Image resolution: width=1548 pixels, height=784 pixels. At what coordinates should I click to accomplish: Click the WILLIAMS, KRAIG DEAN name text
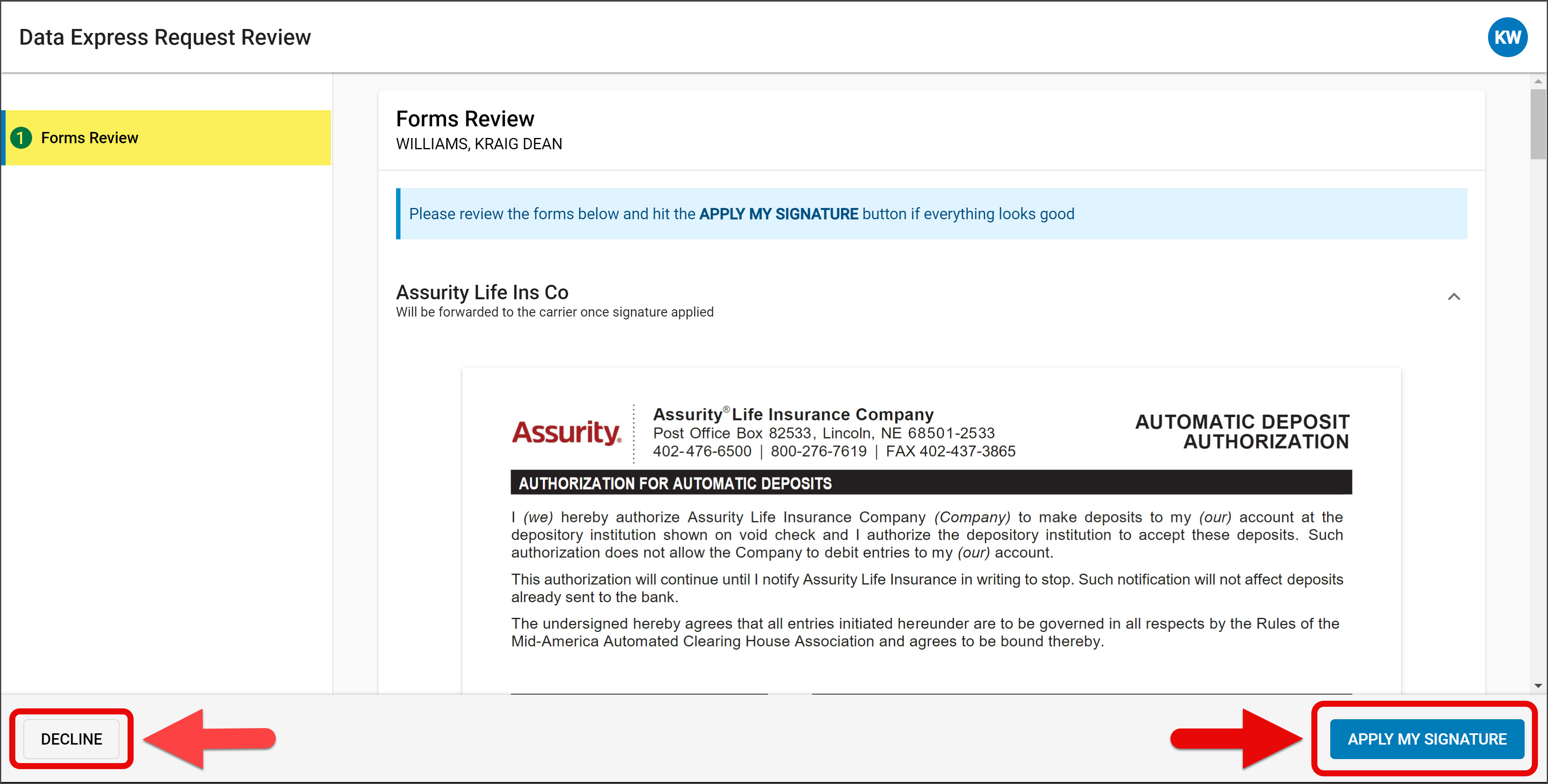(x=478, y=144)
